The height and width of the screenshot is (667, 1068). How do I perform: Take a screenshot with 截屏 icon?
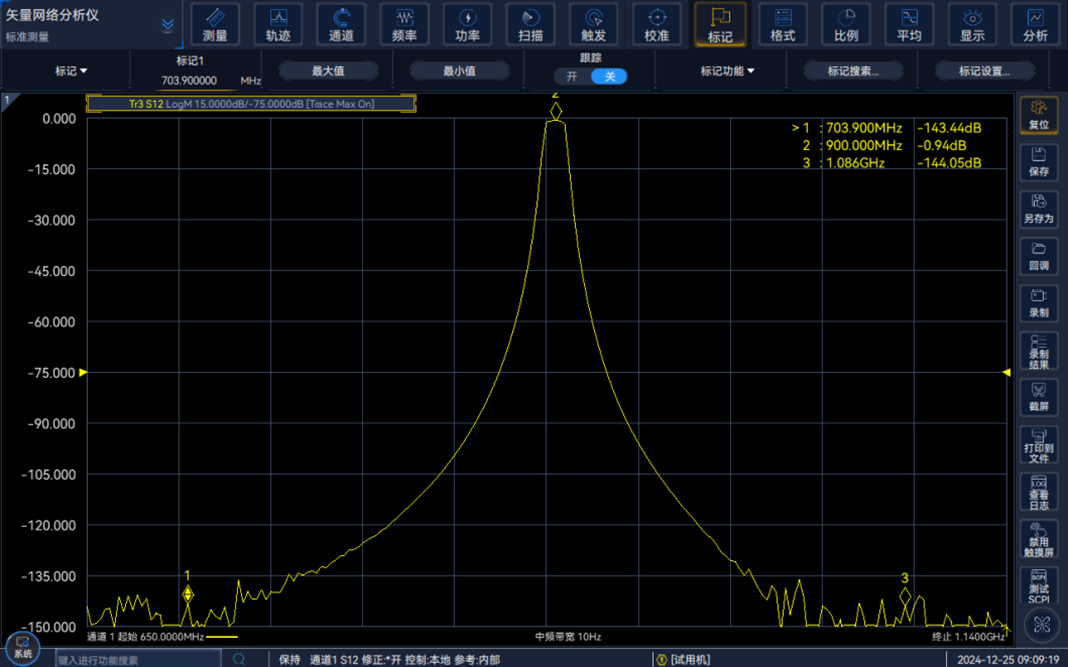(x=1039, y=396)
